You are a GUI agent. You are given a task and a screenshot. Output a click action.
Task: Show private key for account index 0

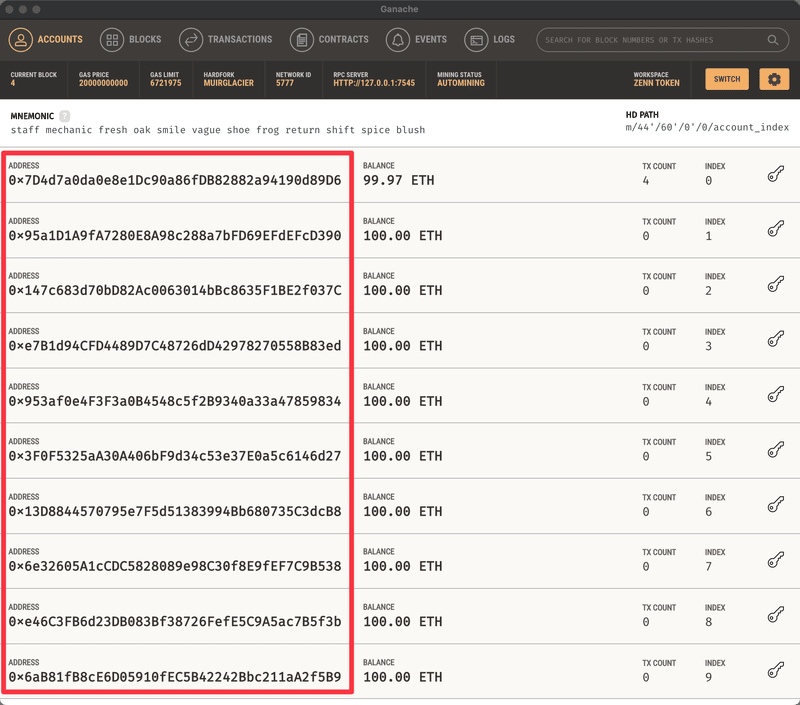[776, 174]
